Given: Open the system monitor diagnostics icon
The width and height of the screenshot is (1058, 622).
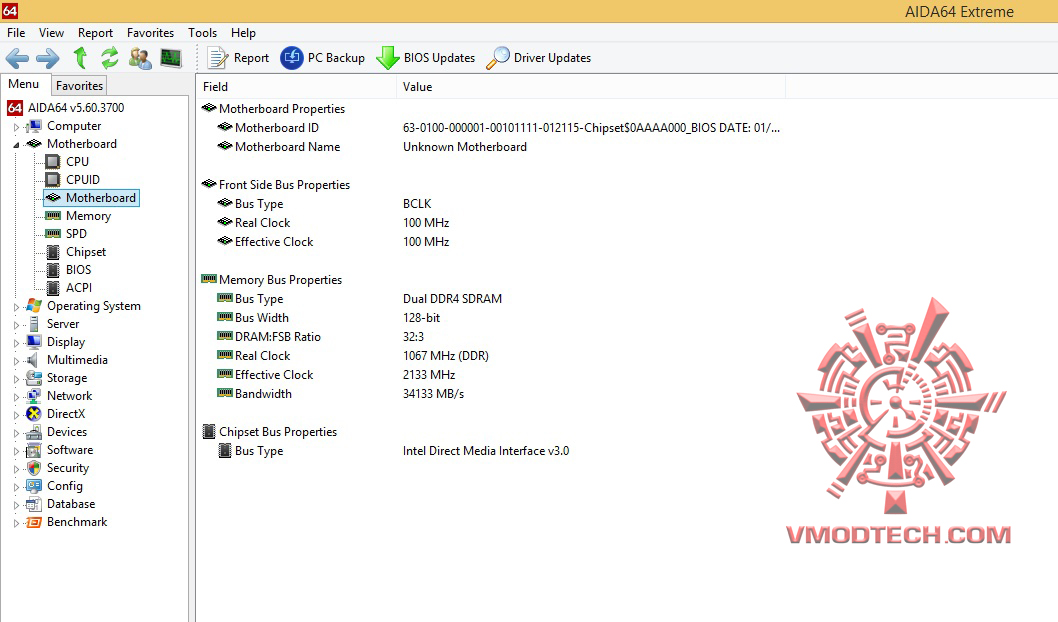Looking at the screenshot, I should [x=171, y=58].
